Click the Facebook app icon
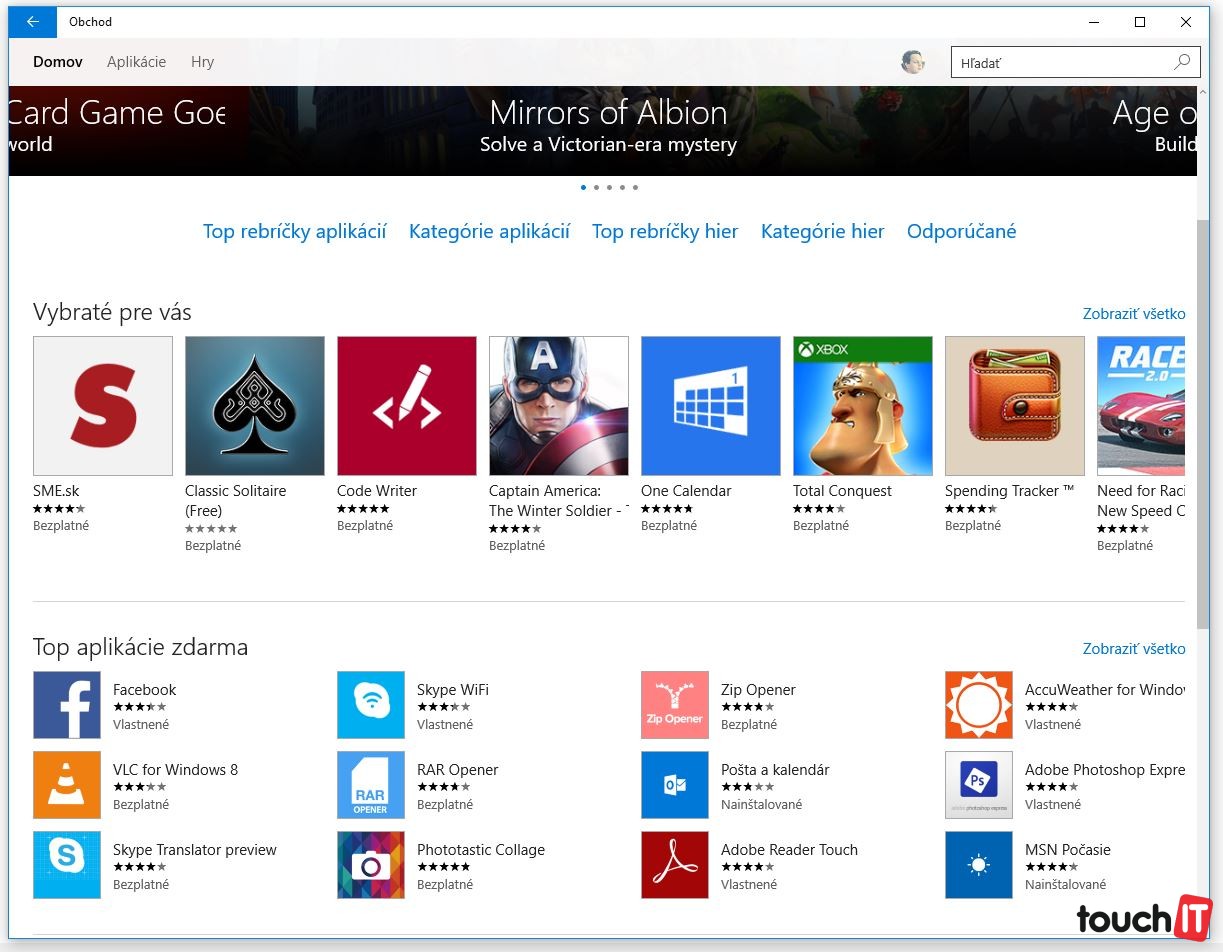1223x952 pixels. (67, 705)
